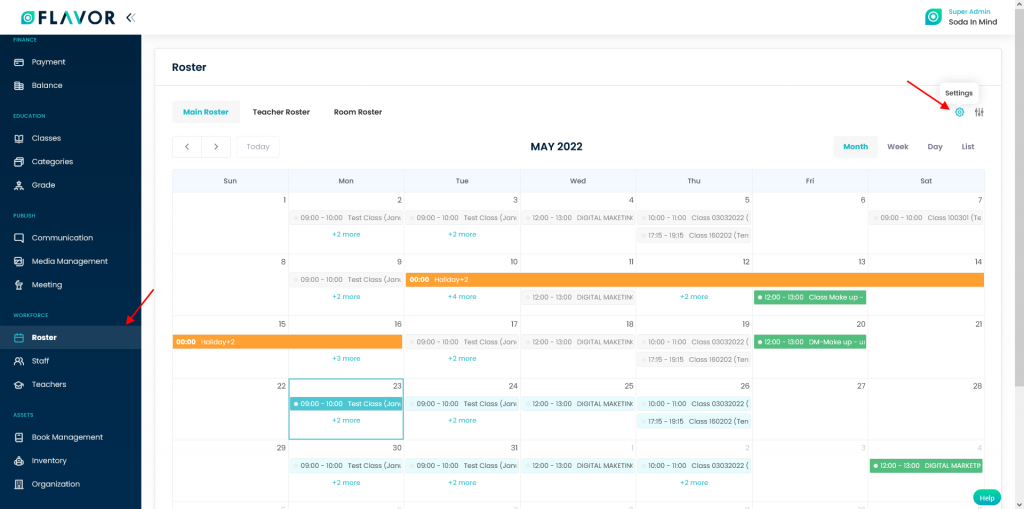Switch calendar to List view

pos(967,147)
